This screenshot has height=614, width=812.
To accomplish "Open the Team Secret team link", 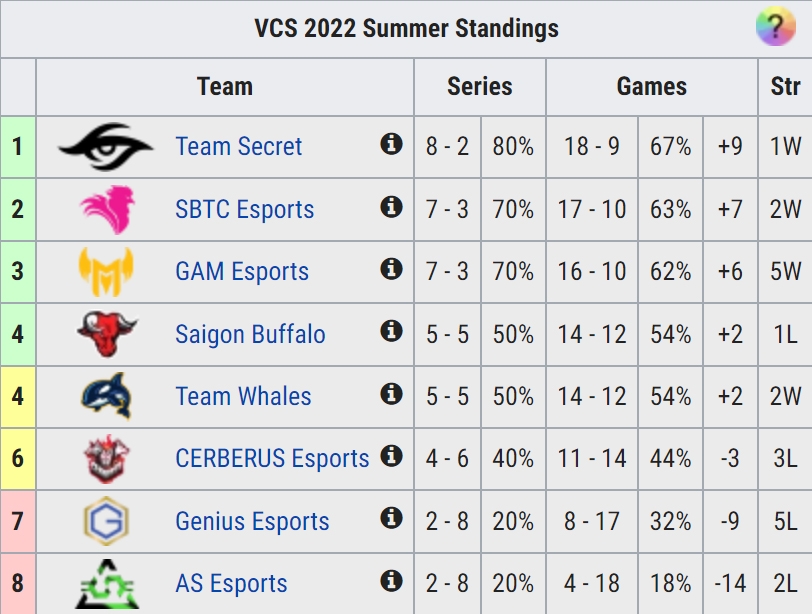I will 239,147.
